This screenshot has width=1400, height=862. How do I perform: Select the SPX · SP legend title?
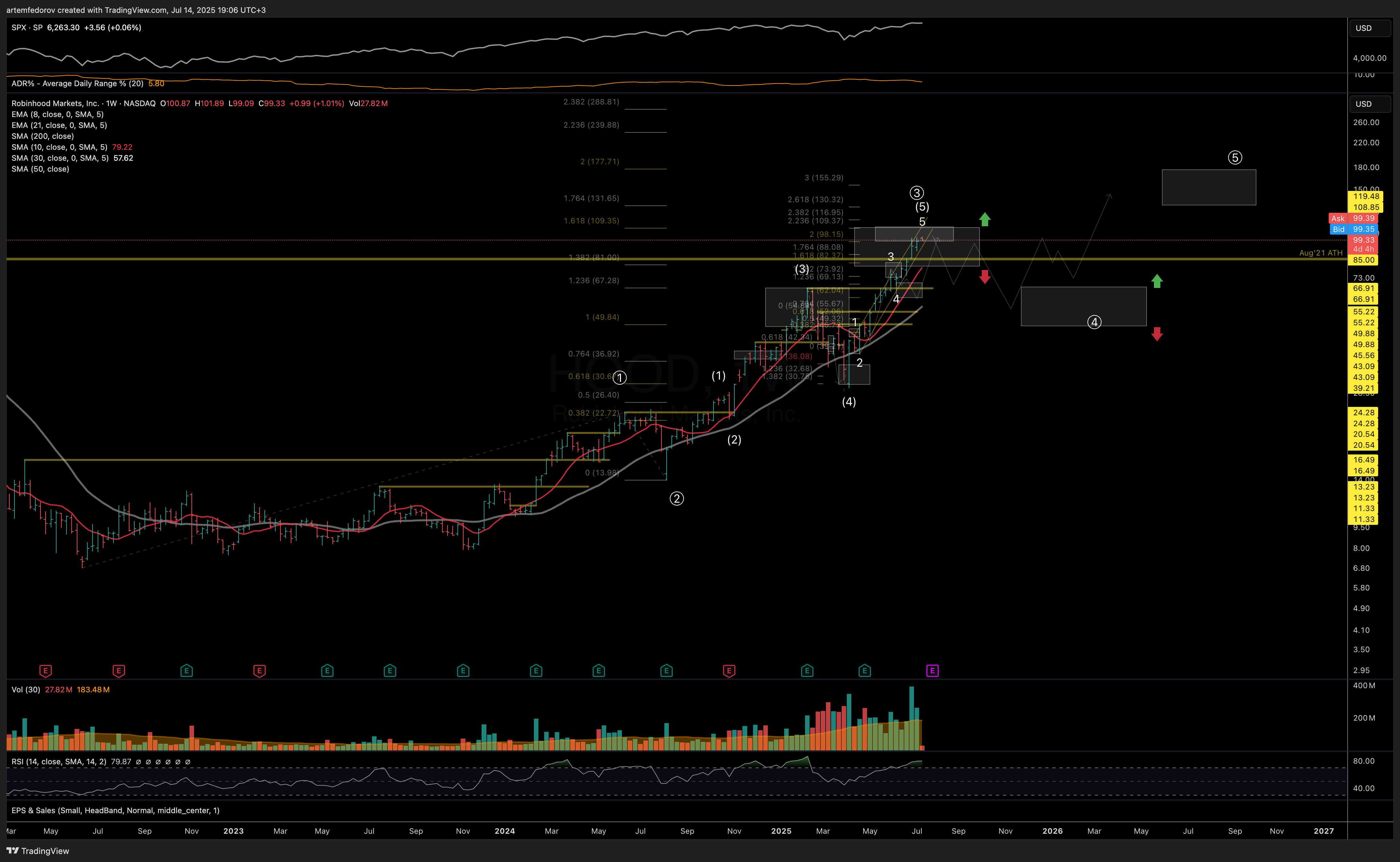pyautogui.click(x=27, y=27)
